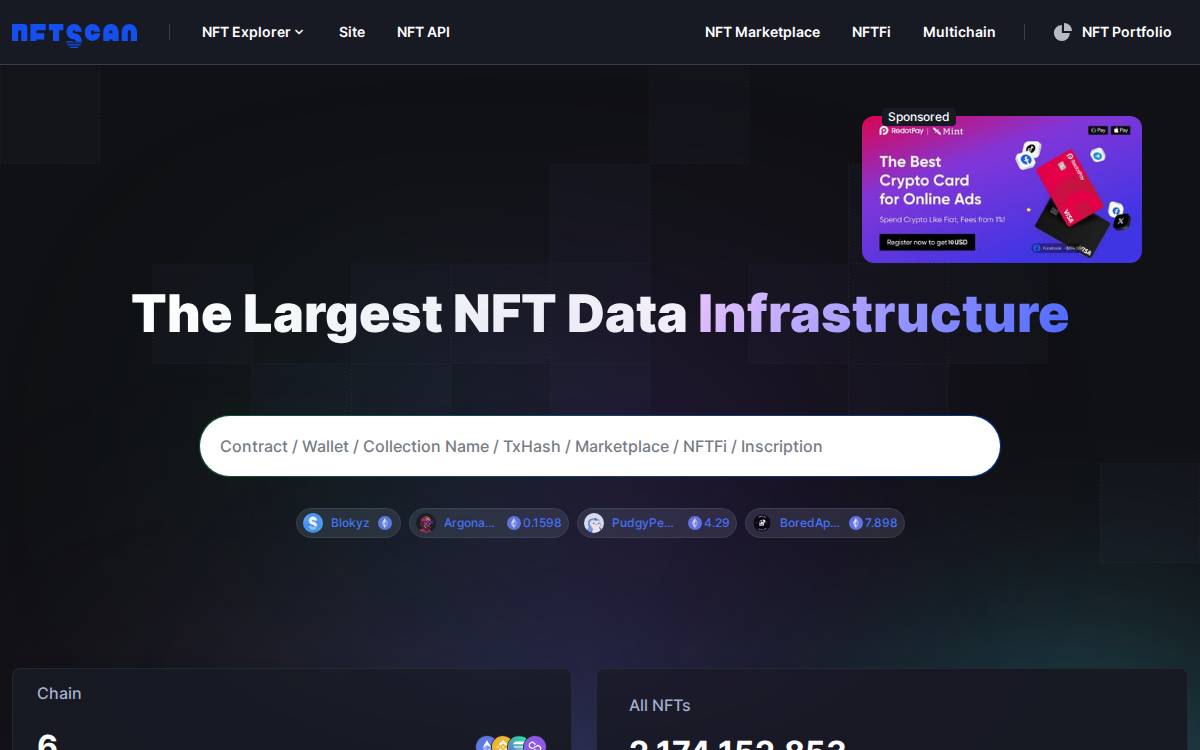Open the PudgyPe... collection chip

click(657, 523)
